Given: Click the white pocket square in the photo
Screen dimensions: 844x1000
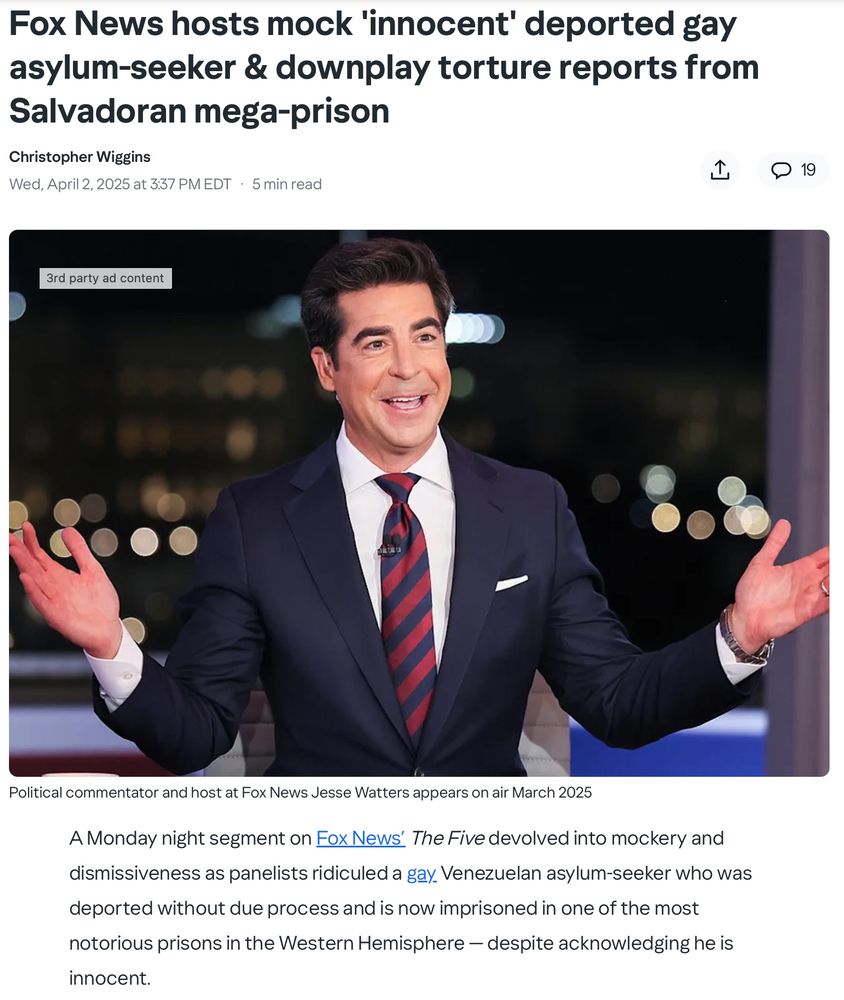Looking at the screenshot, I should click(512, 582).
